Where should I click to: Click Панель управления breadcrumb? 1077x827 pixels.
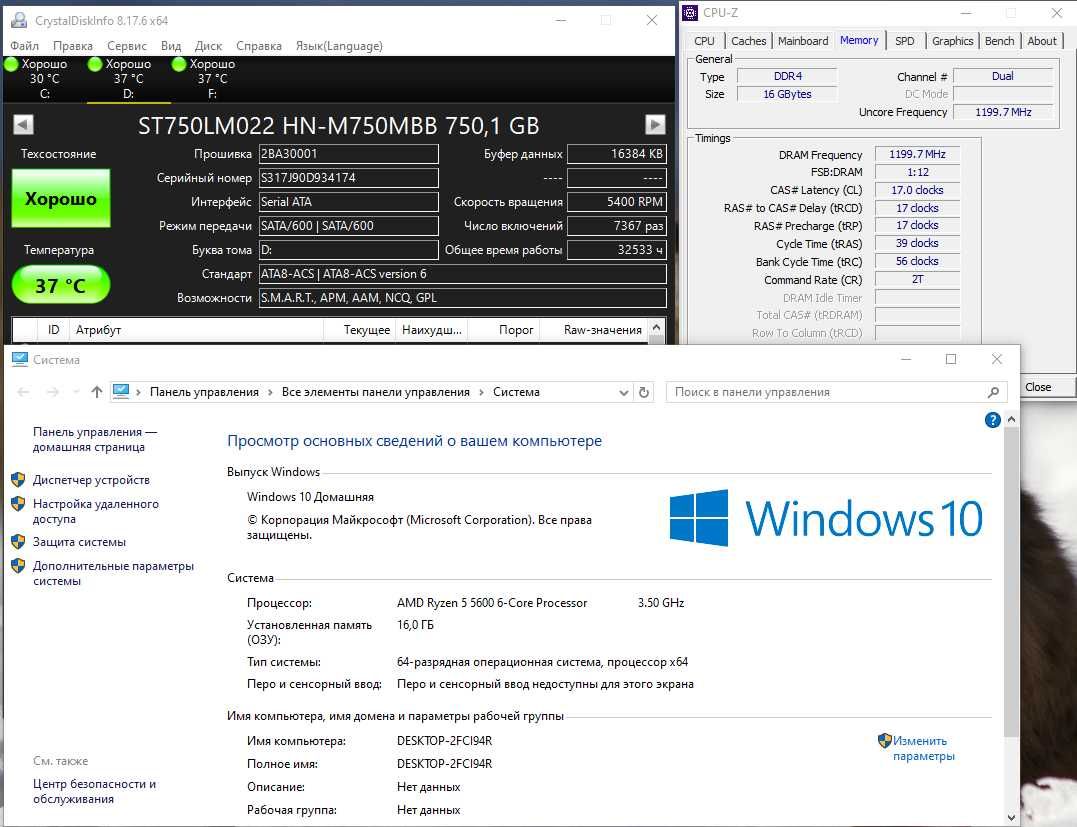pyautogui.click(x=204, y=392)
